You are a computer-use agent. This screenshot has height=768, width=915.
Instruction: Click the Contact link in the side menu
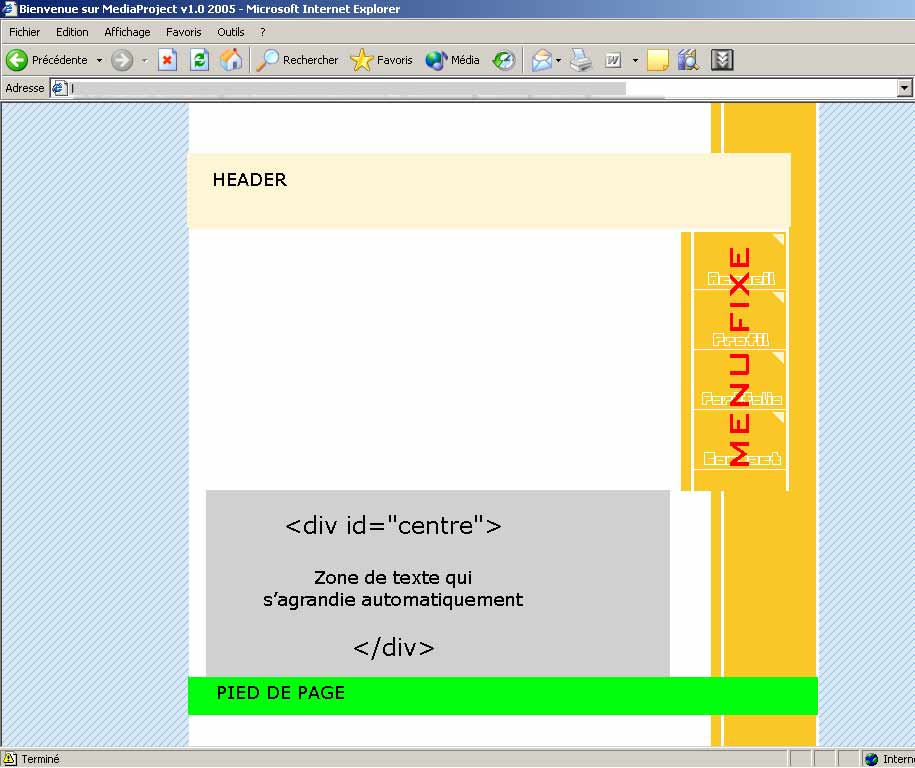741,458
